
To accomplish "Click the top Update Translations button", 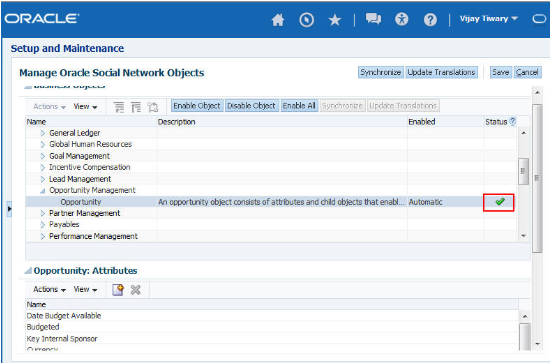I will point(441,72).
